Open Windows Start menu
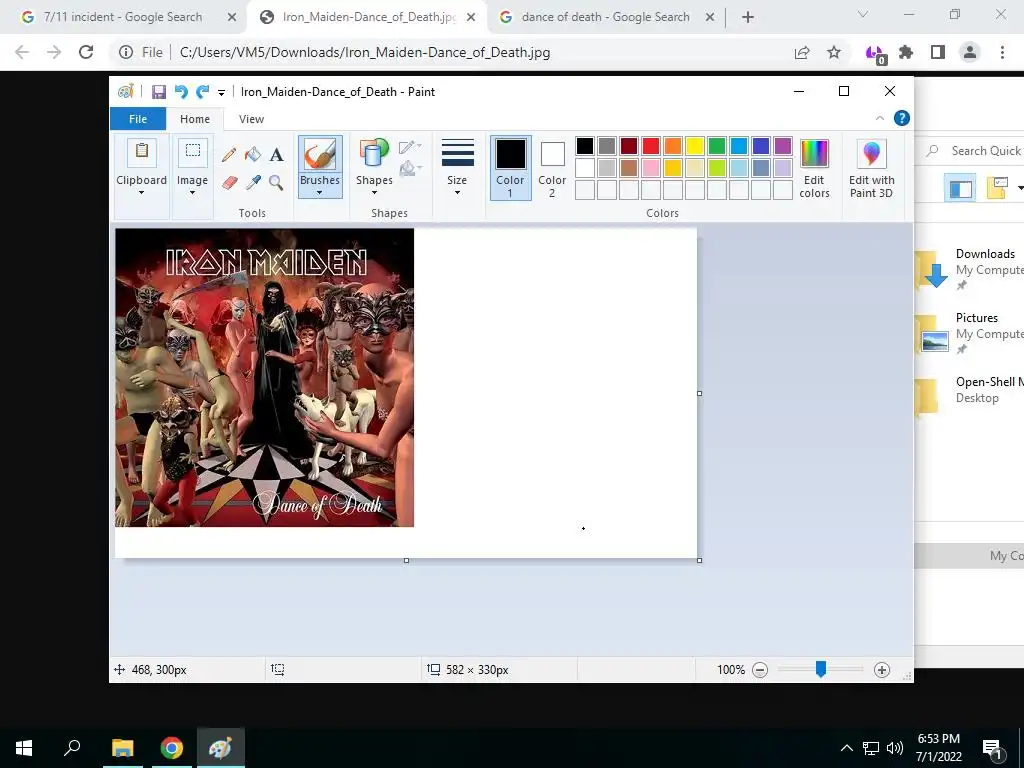This screenshot has height=768, width=1024. coord(24,748)
